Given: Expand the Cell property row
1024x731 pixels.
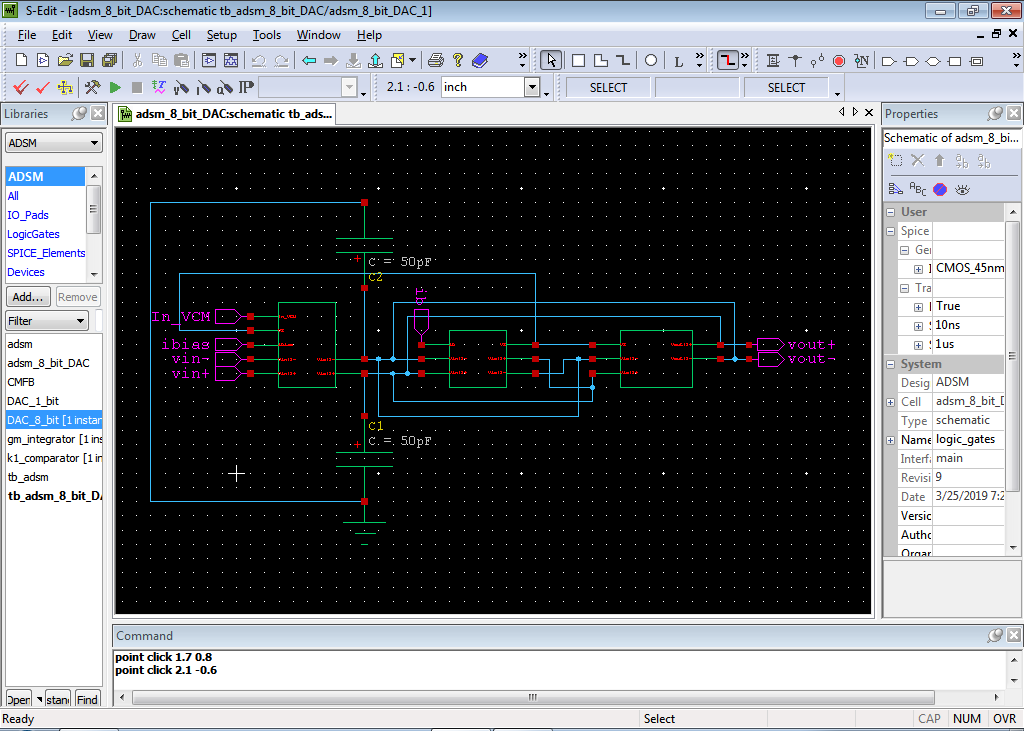Looking at the screenshot, I should click(x=891, y=402).
